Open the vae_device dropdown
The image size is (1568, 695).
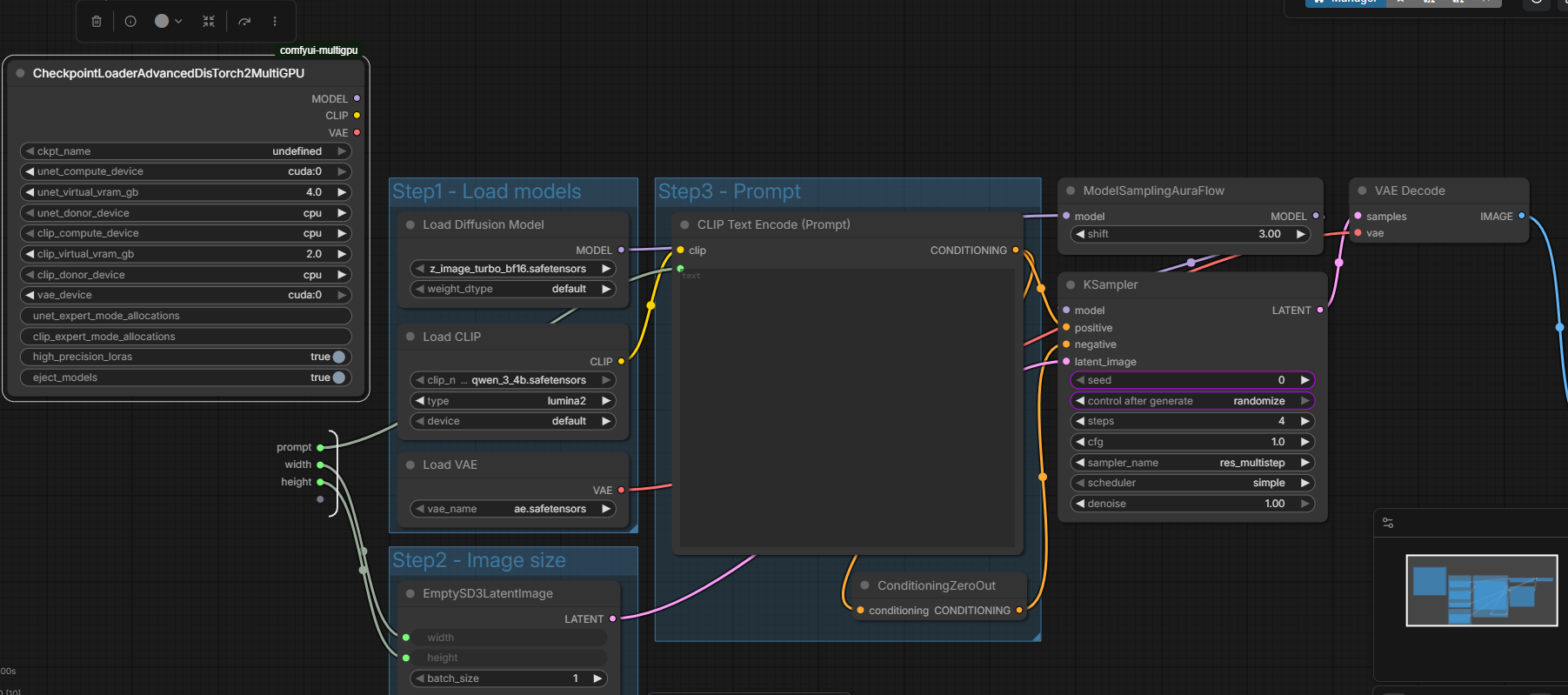[186, 295]
